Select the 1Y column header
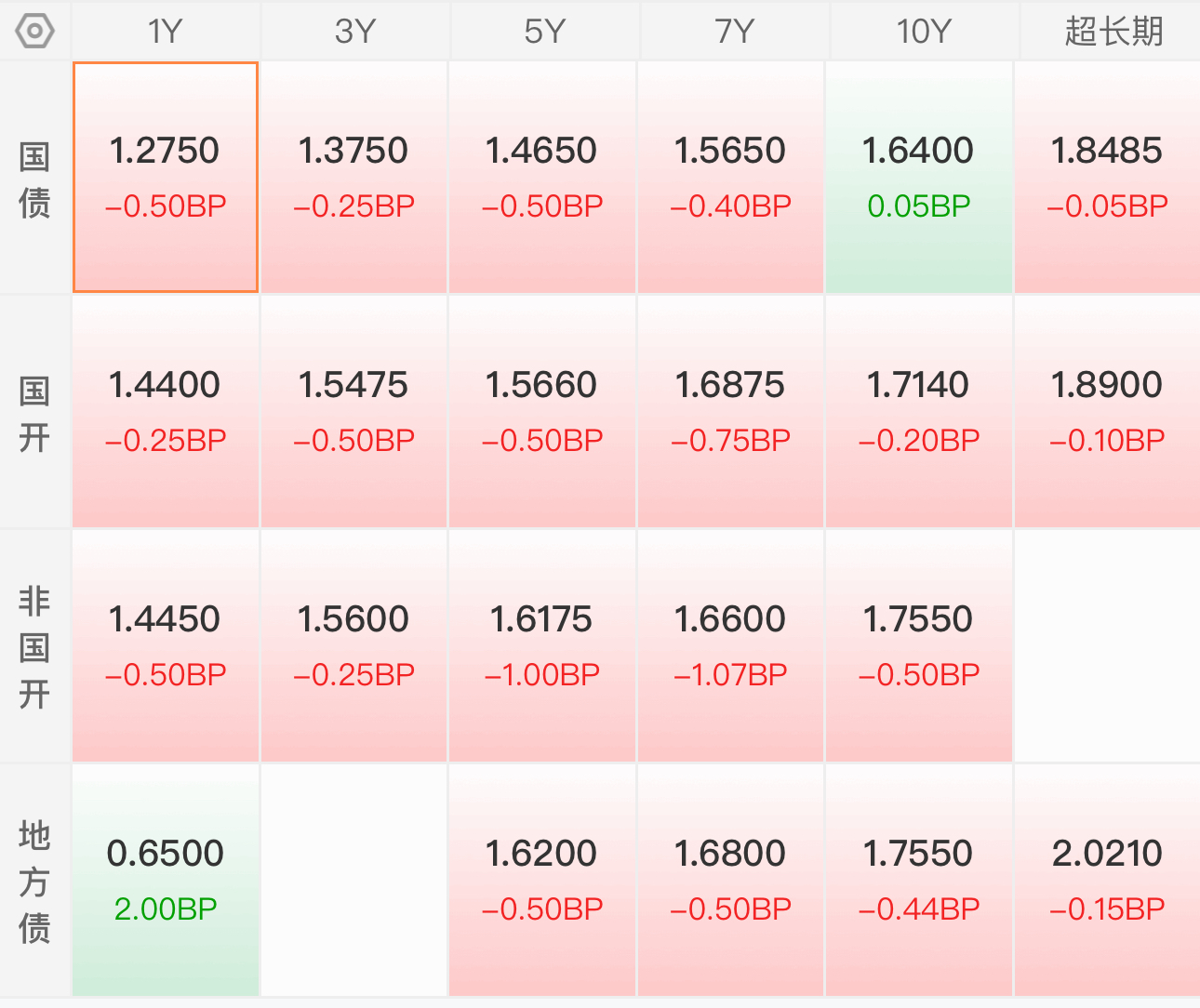 point(166,32)
